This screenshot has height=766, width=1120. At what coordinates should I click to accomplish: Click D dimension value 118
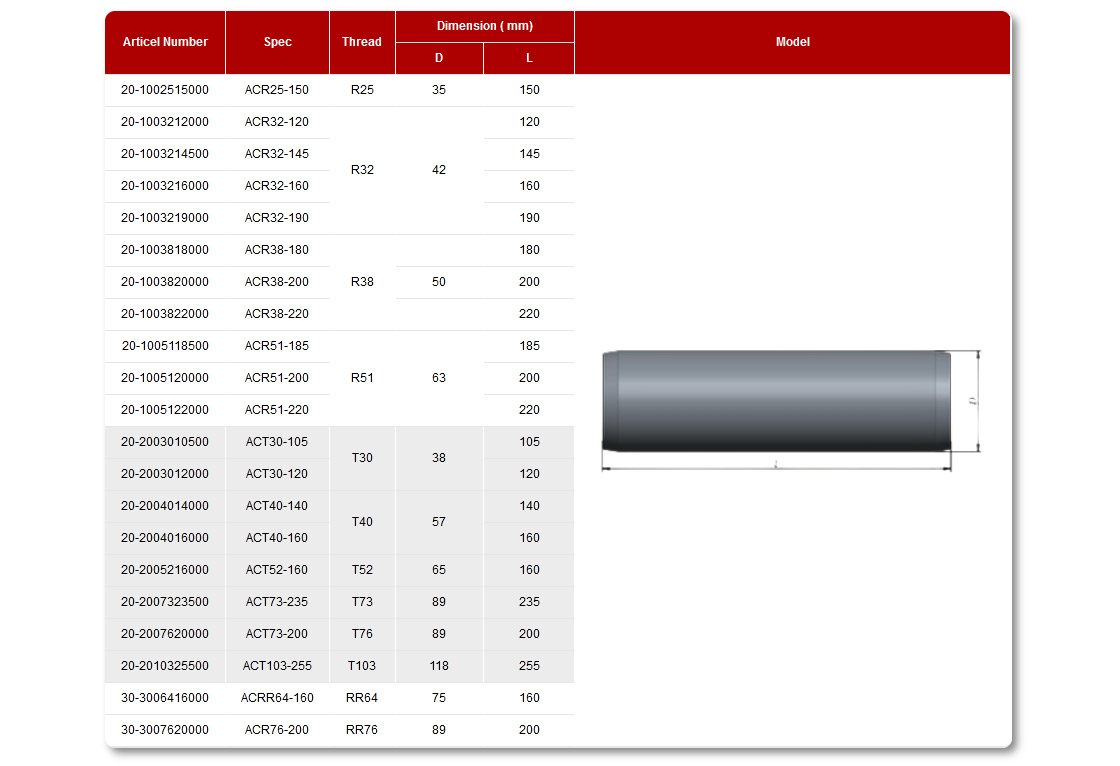[439, 666]
